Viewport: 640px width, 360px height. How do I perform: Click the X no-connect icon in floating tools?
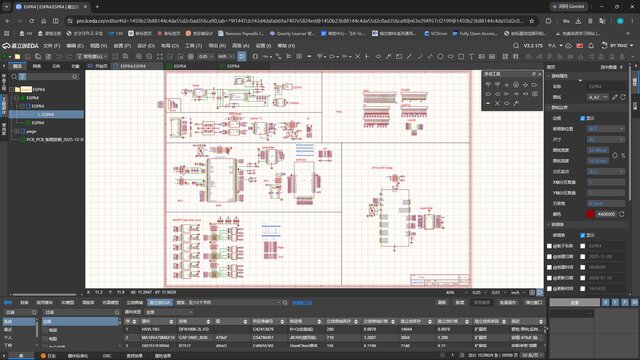click(x=497, y=103)
